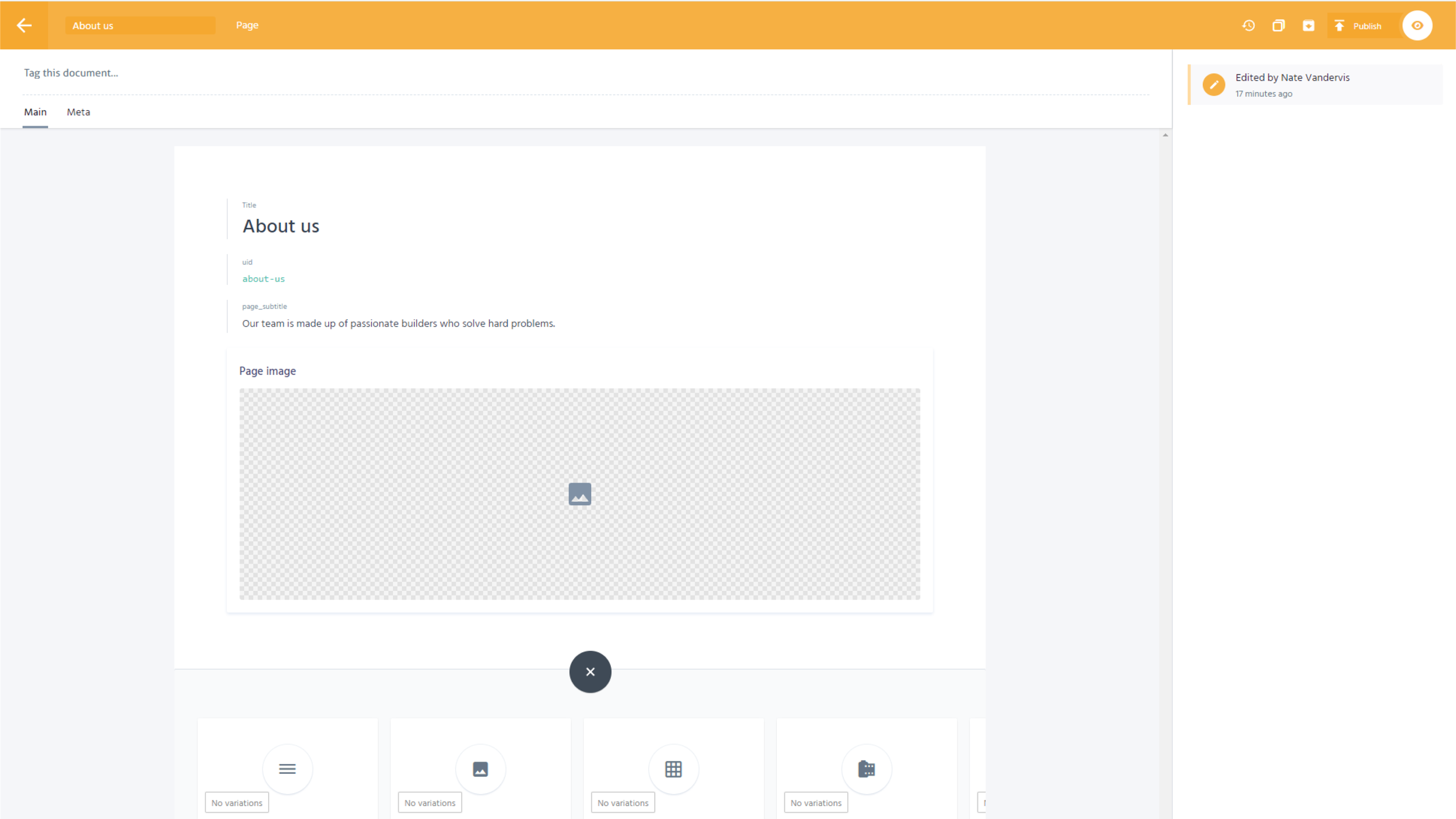Click the archive document icon
Viewport: 1456px width, 819px height.
coord(1309,25)
